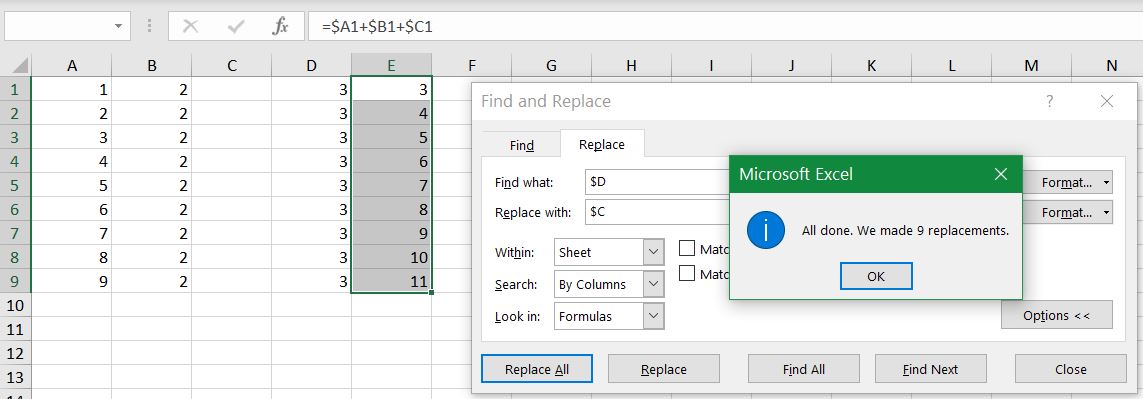1143x399 pixels.
Task: Click the Find All button
Action: 803,369
